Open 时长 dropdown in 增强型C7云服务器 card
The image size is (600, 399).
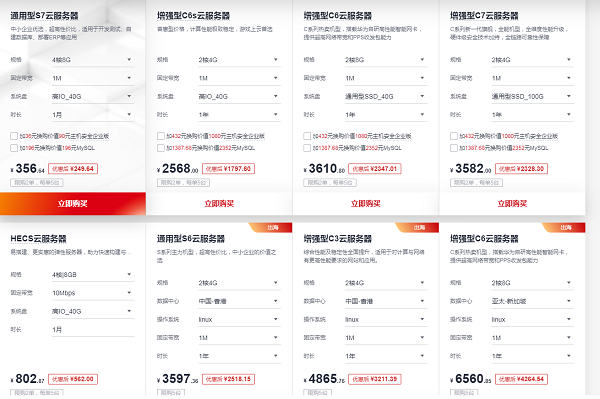click(532, 115)
